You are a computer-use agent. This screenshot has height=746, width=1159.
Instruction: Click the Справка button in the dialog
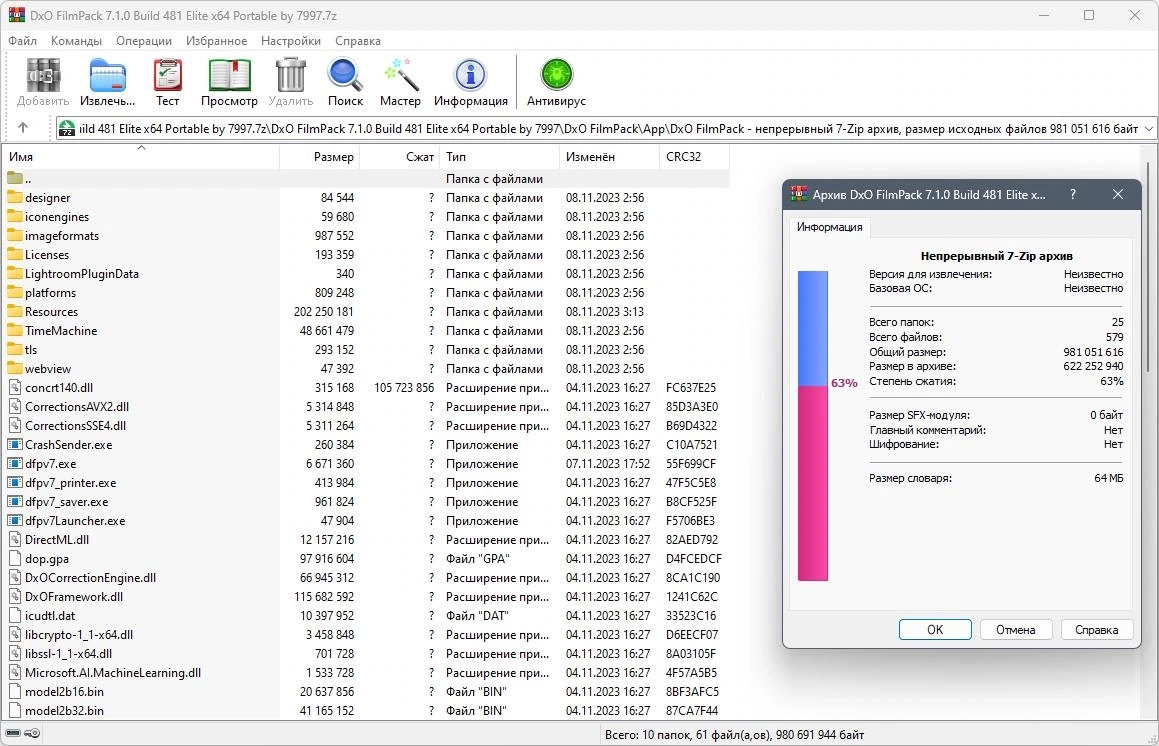tap(1096, 629)
